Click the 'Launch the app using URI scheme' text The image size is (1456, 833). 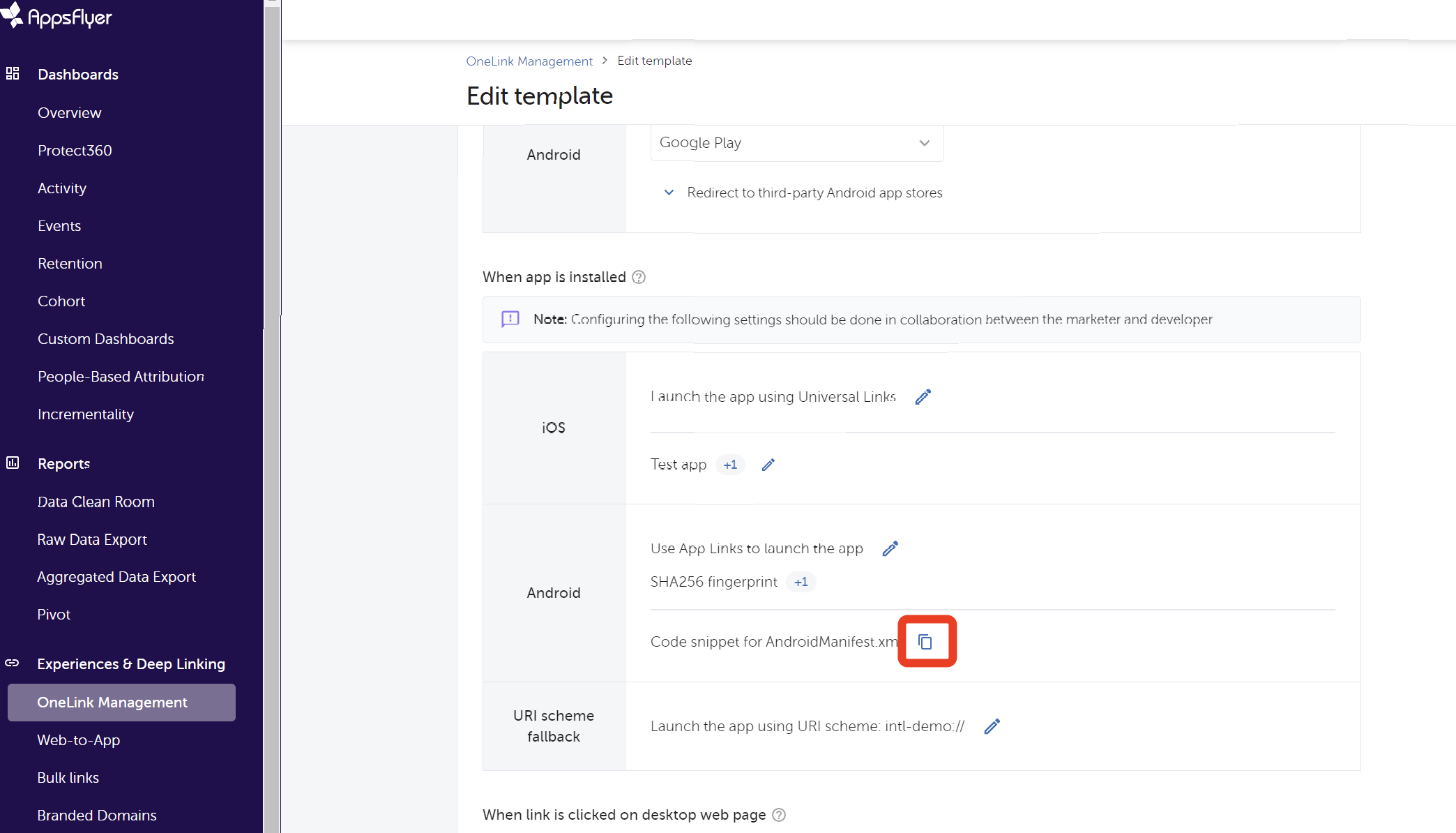point(807,726)
